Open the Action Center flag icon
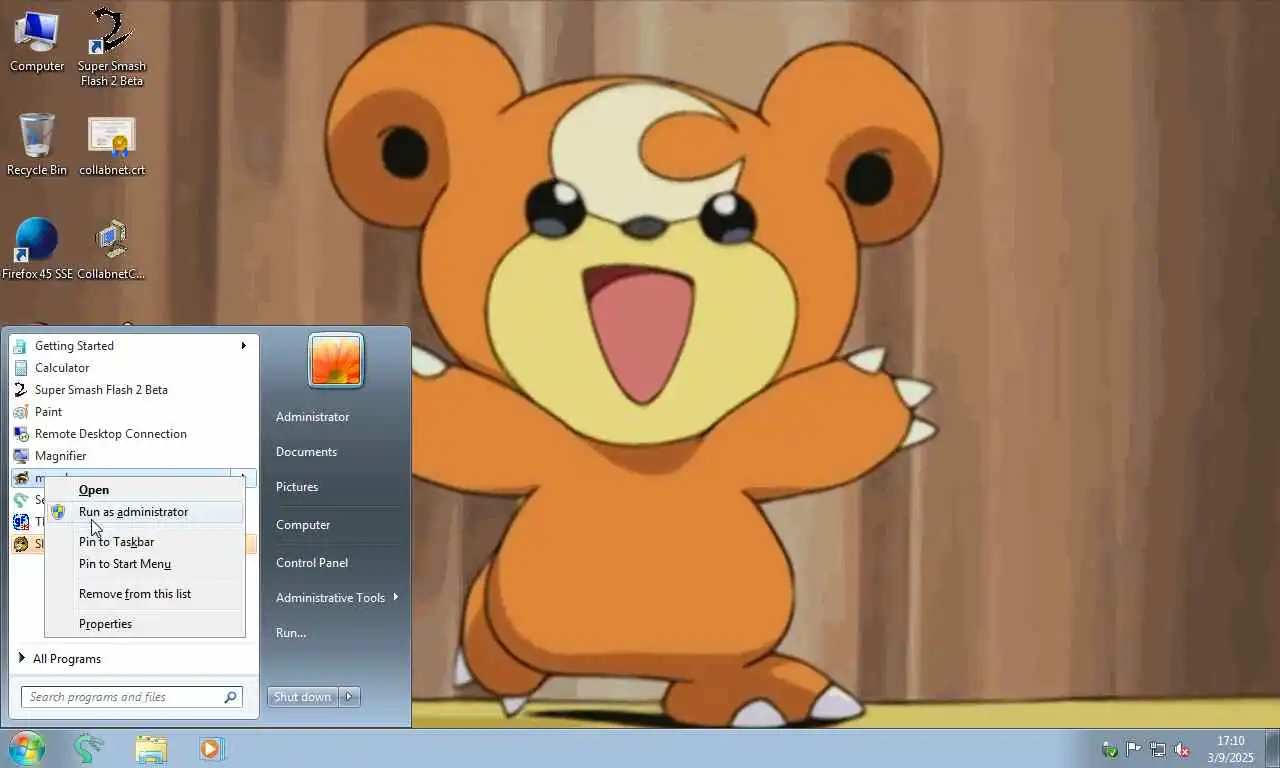This screenshot has height=768, width=1280. pos(1133,749)
